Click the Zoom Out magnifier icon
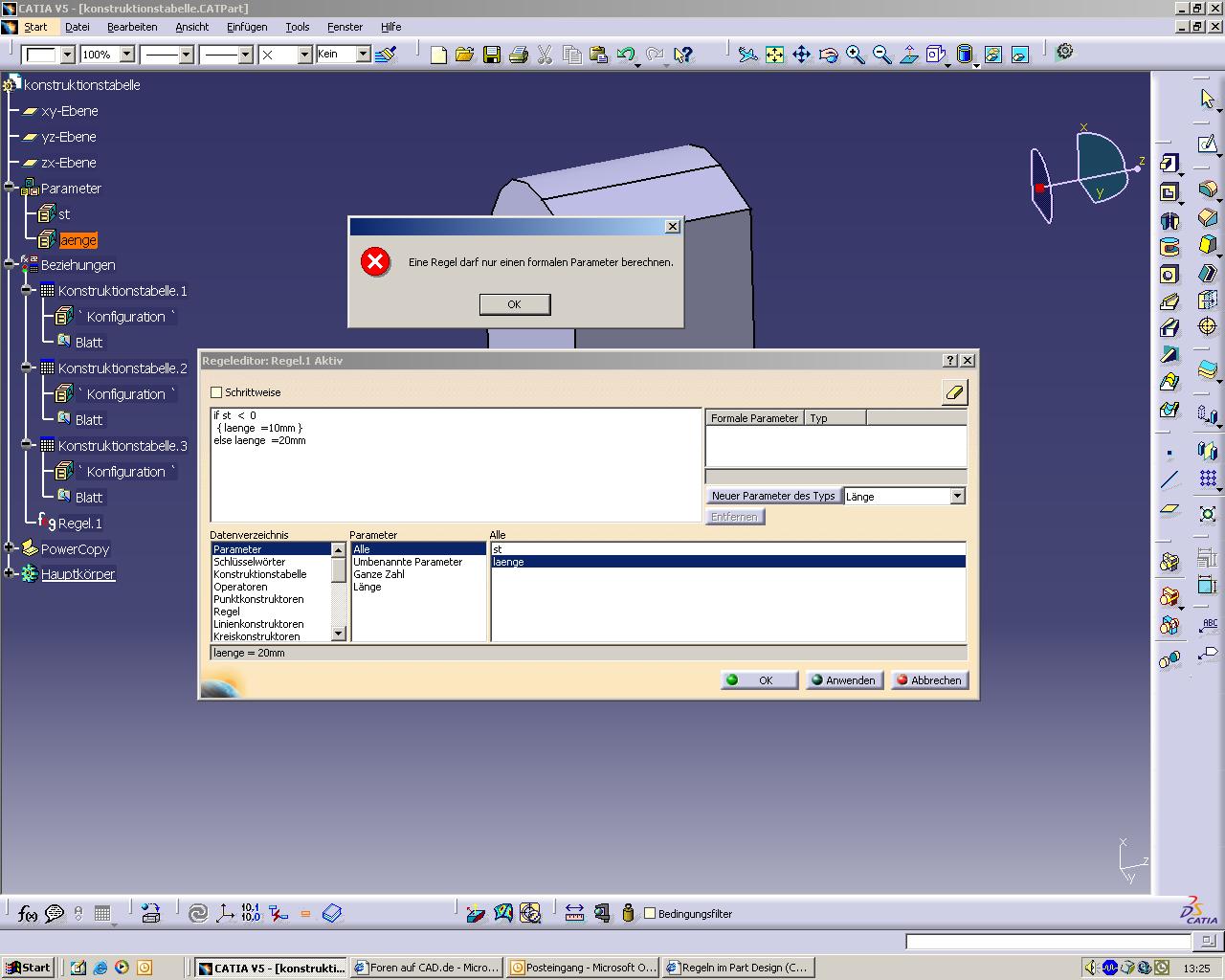This screenshot has width=1225, height=980. coord(882,55)
